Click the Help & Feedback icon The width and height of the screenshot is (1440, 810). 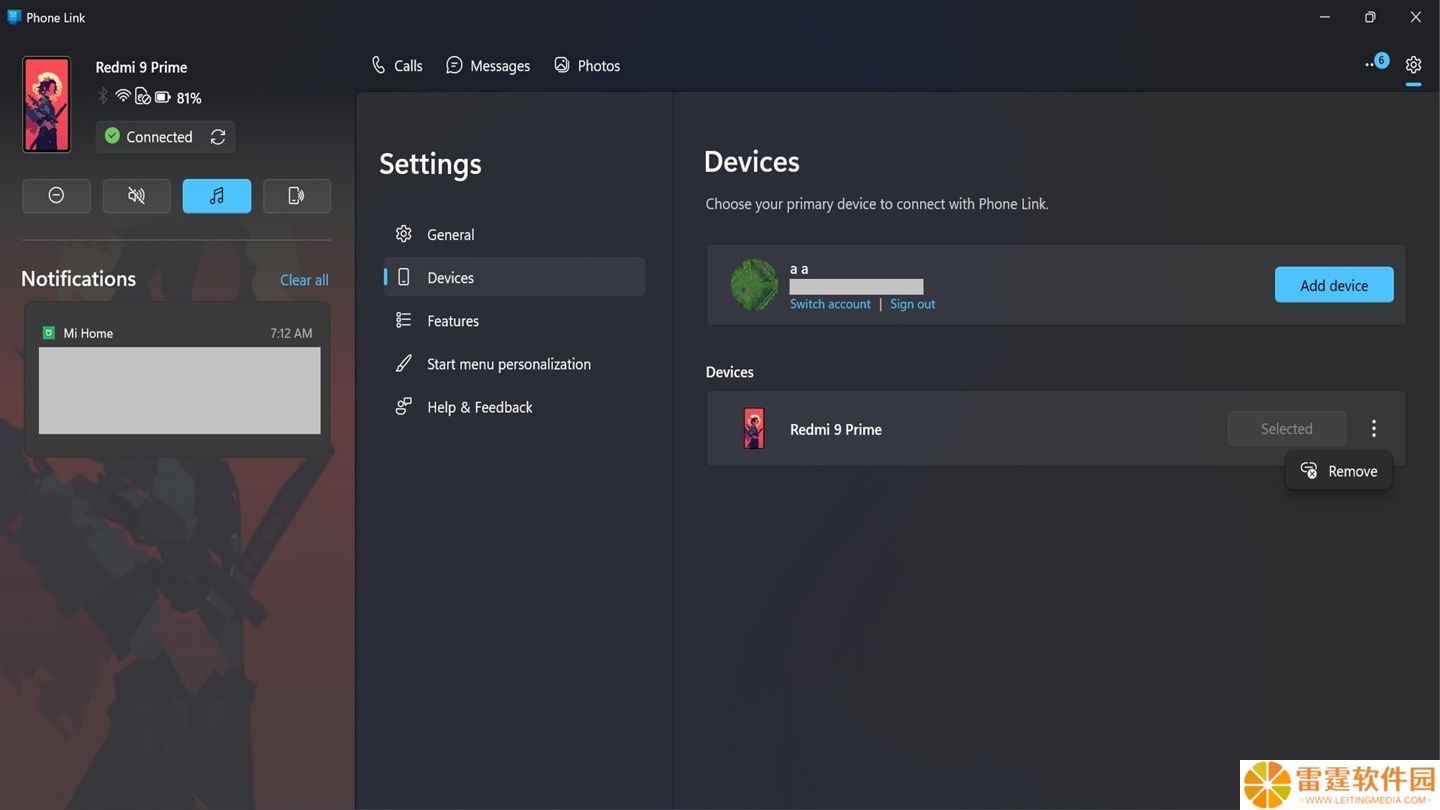(x=404, y=406)
